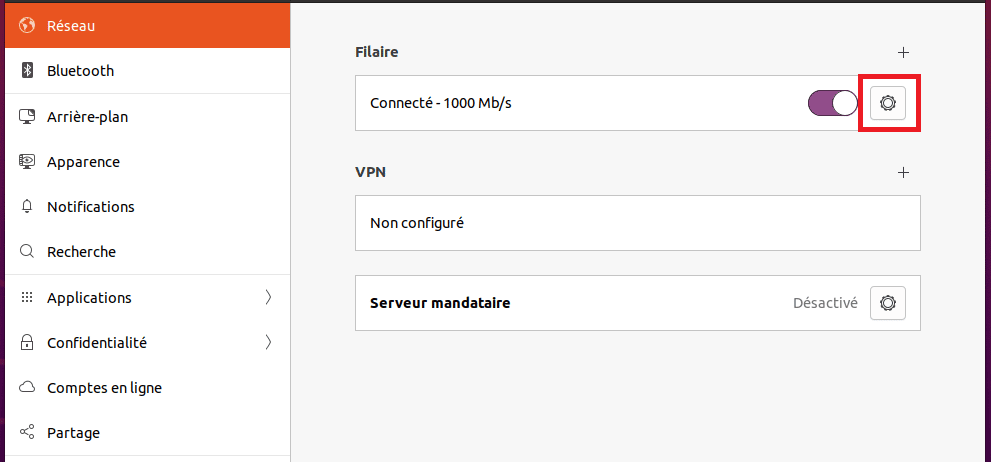Open wired connection settings gear
The height and width of the screenshot is (462, 991).
(x=888, y=103)
